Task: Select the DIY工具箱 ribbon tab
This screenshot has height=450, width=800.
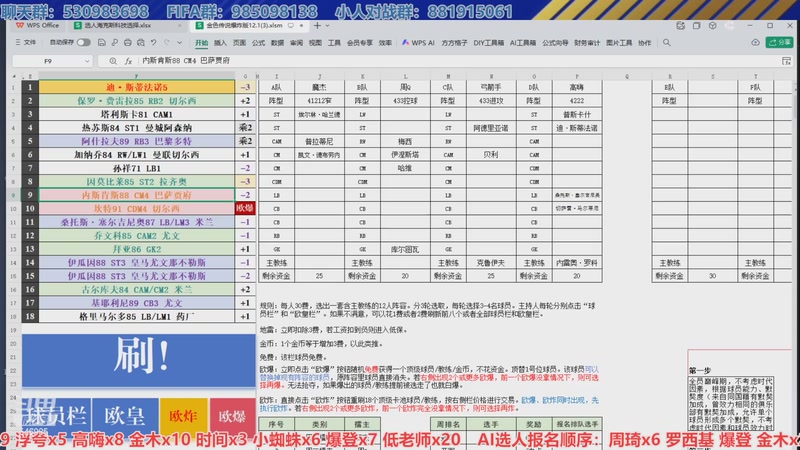Action: [488, 43]
